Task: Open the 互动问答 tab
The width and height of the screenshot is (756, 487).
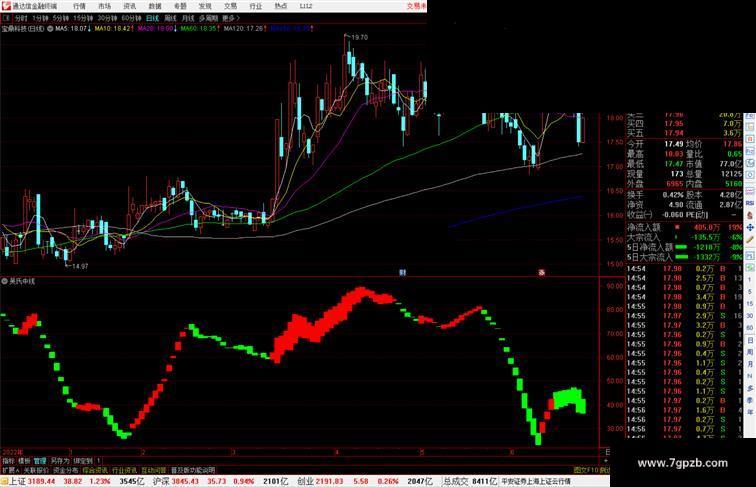Action: tap(154, 470)
